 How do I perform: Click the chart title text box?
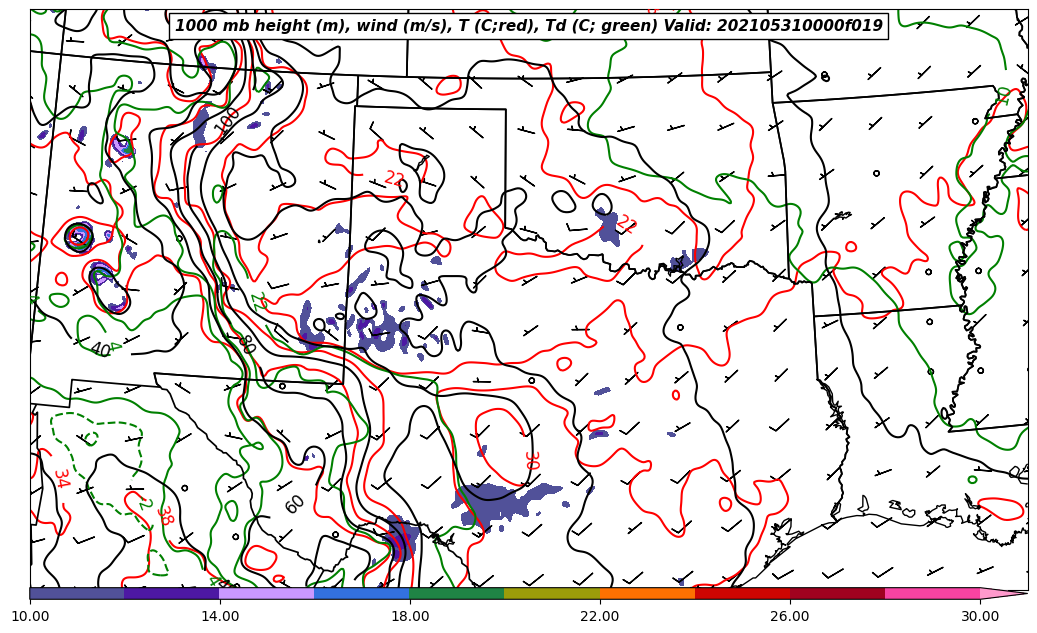click(x=528, y=26)
